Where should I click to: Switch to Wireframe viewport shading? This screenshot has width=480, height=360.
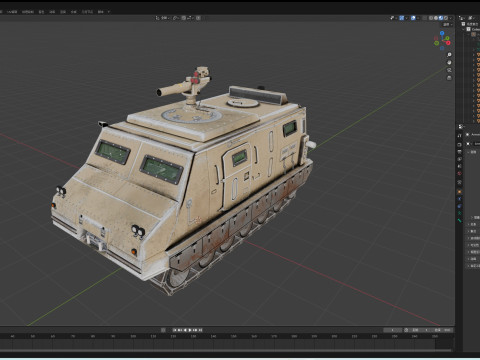[431, 18]
